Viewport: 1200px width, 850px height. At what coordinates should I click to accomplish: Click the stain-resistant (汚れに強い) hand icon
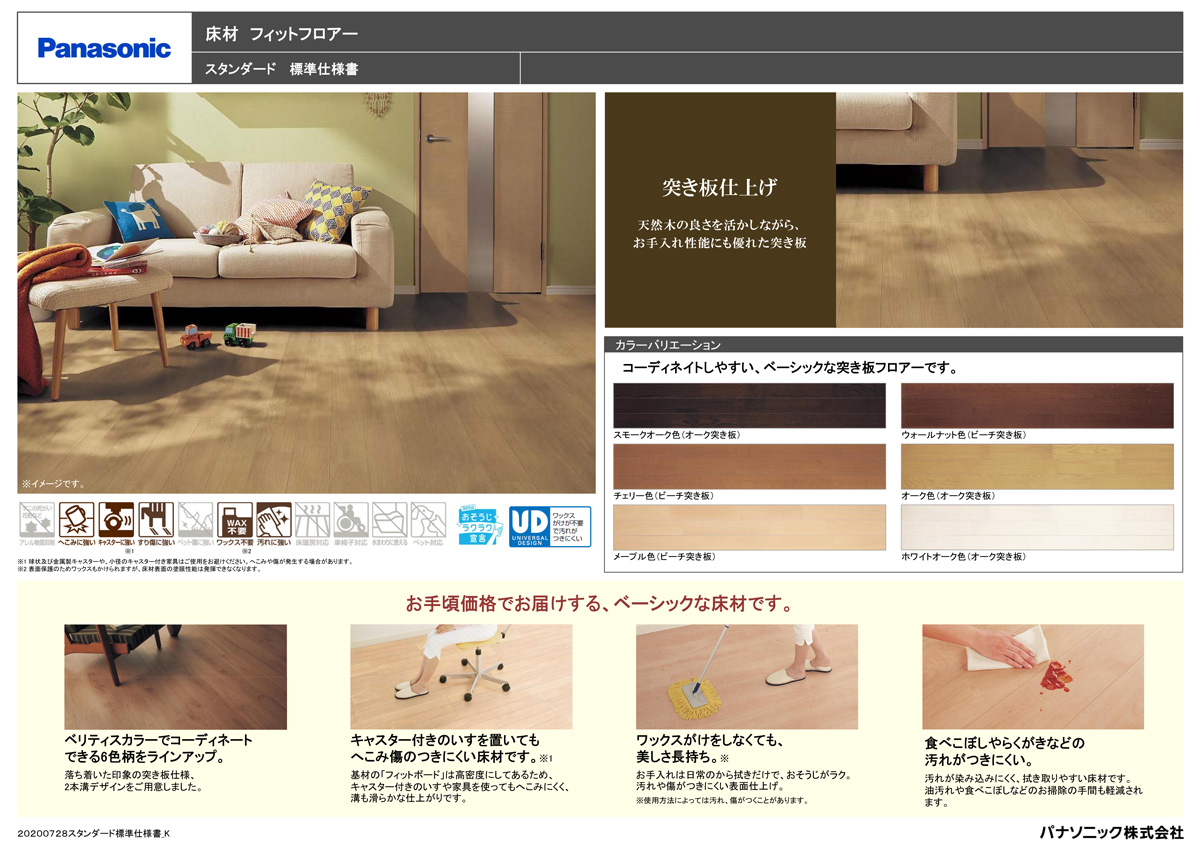273,520
